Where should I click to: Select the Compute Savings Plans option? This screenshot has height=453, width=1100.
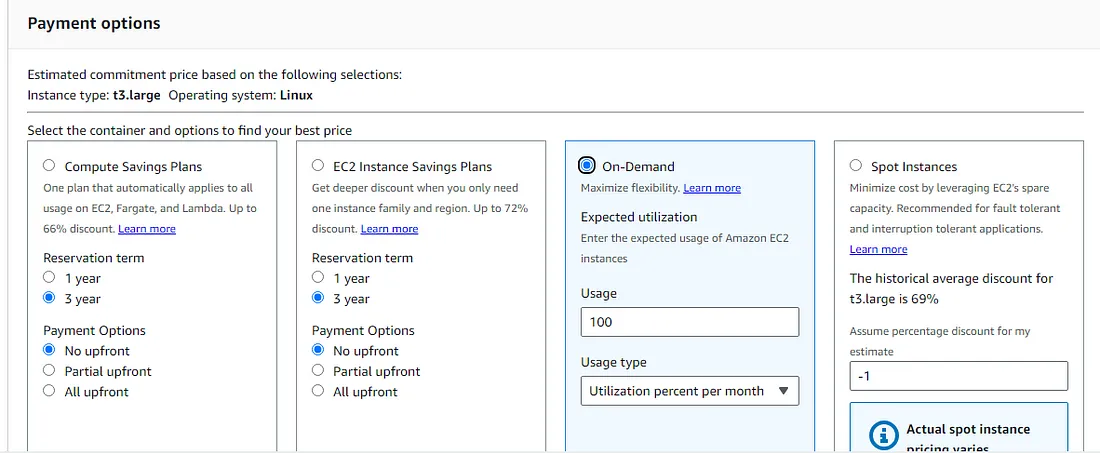(x=49, y=166)
